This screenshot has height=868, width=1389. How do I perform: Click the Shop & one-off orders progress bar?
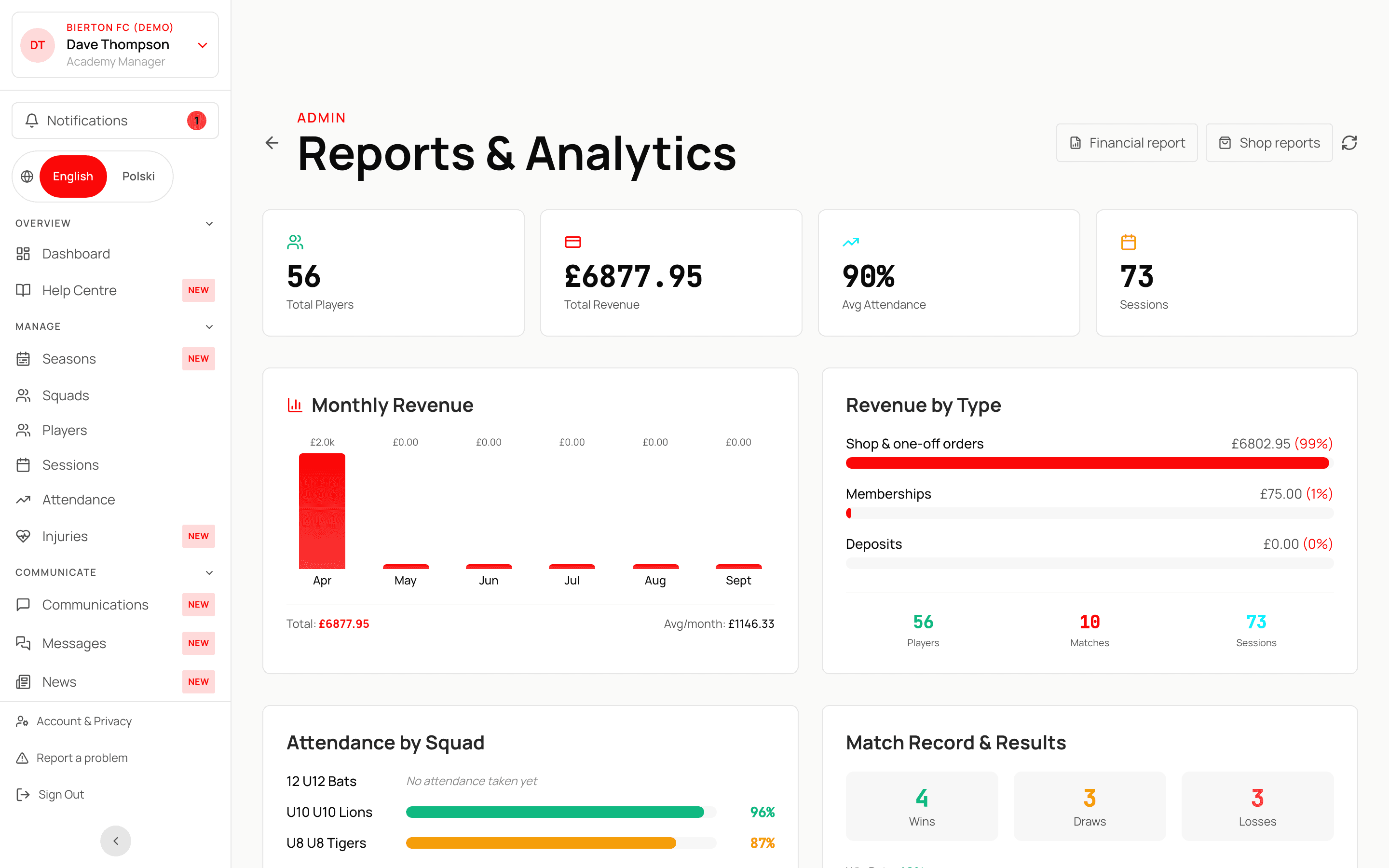pos(1089,463)
